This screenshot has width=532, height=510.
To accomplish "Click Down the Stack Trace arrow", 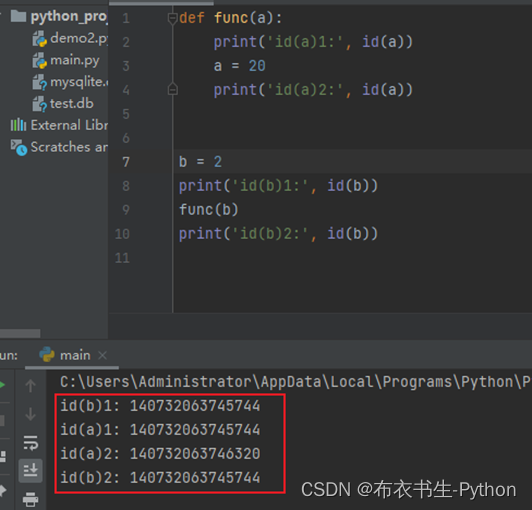I will [31, 414].
